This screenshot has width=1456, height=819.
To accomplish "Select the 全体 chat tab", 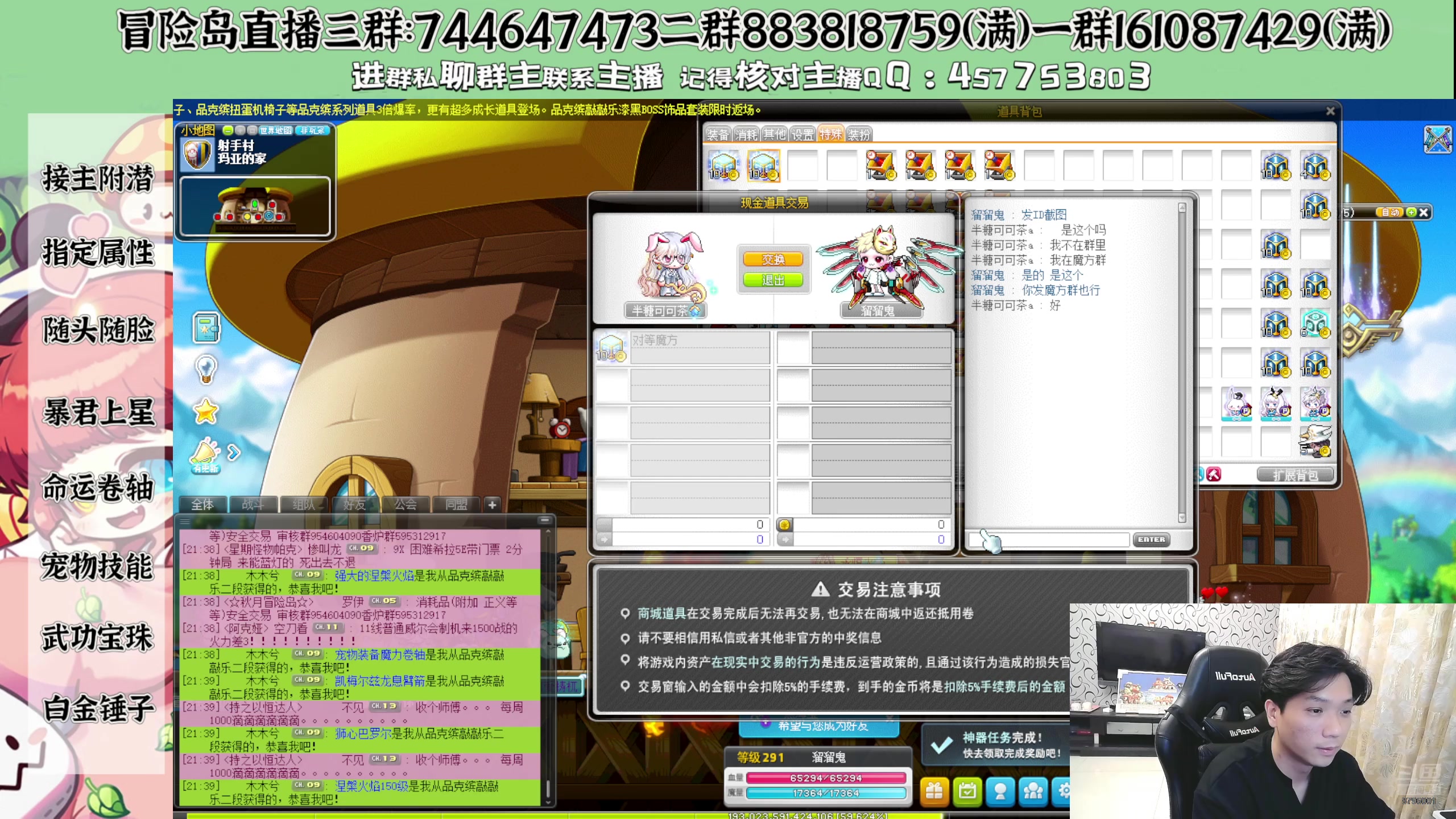I will tap(203, 504).
